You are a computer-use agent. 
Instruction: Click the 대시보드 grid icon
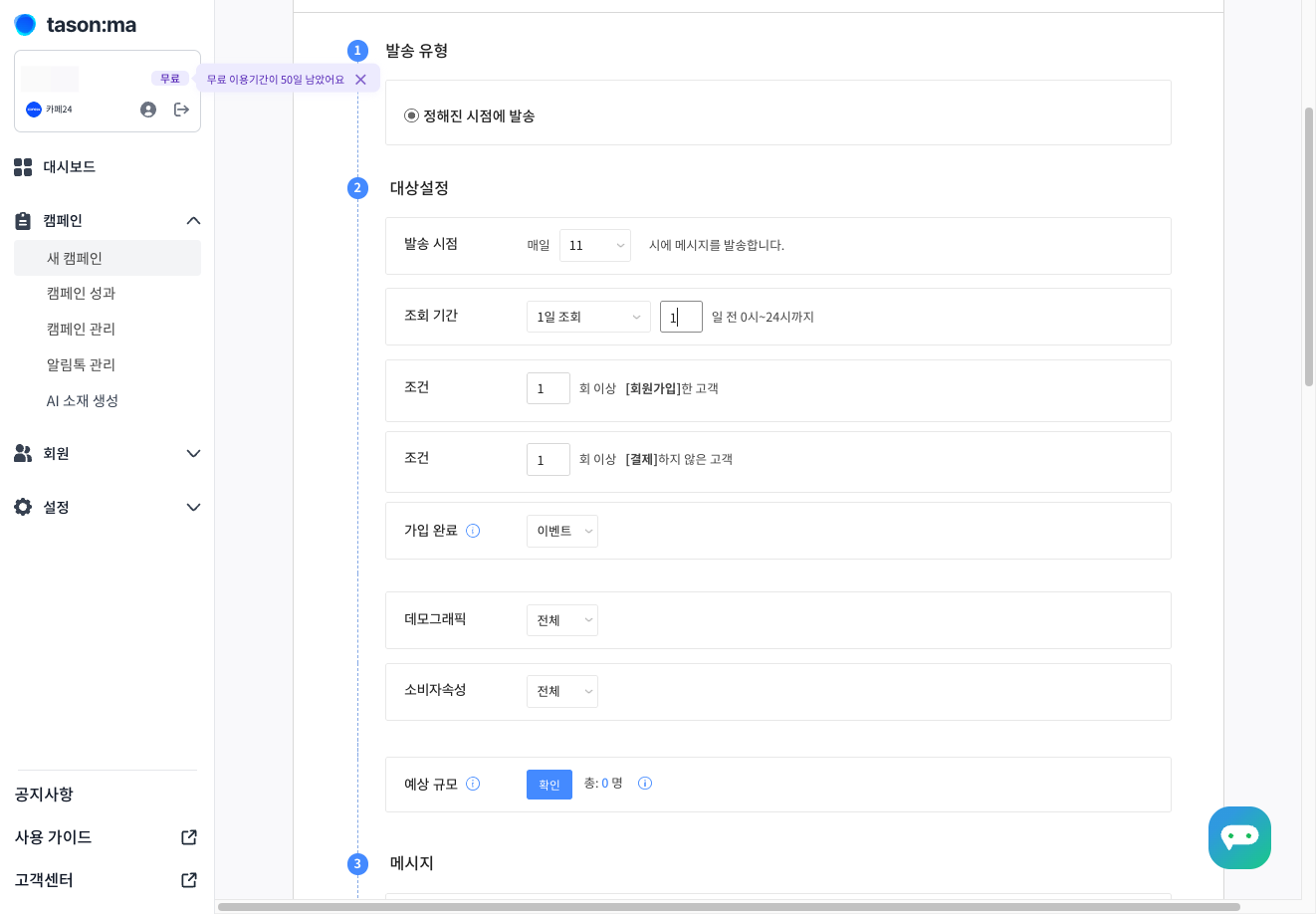click(x=23, y=167)
